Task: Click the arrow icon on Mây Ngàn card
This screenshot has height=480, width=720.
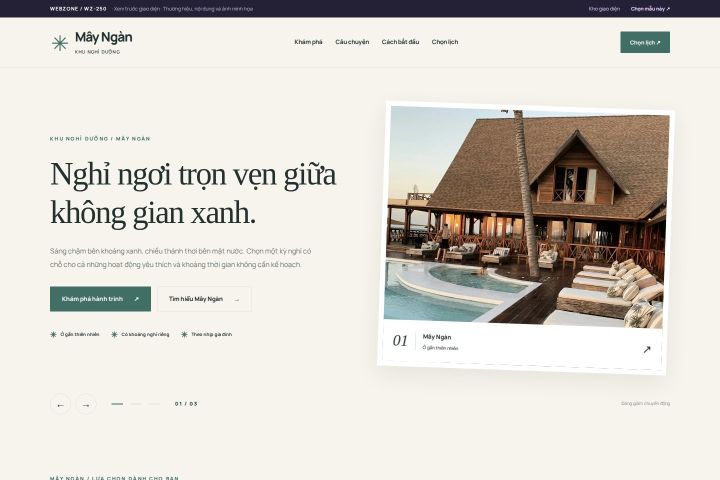Action: pyautogui.click(x=647, y=350)
